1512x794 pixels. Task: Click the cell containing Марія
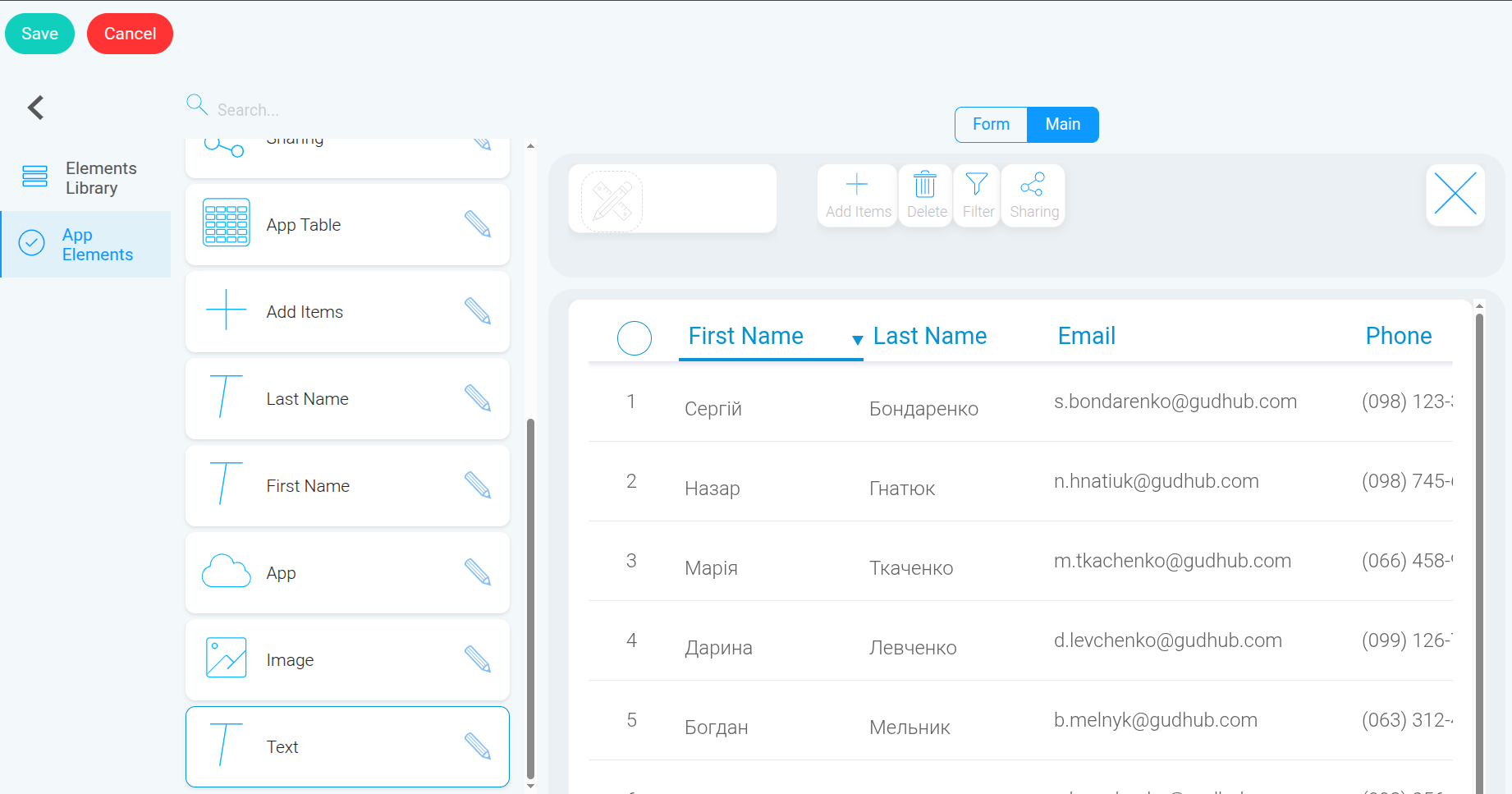tap(711, 568)
